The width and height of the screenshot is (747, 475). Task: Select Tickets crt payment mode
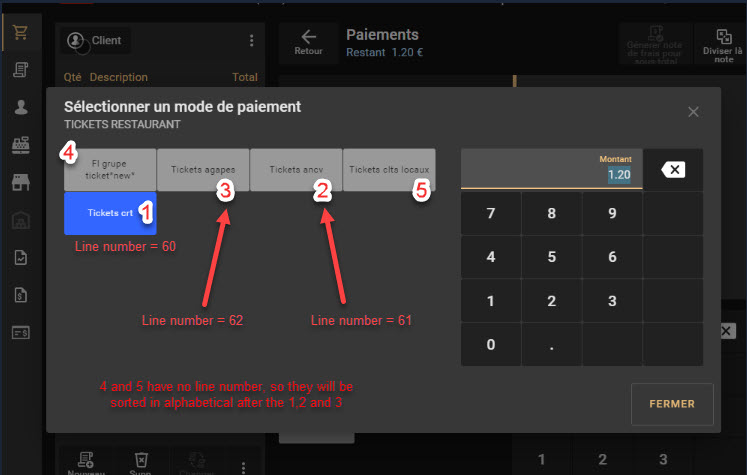110,213
